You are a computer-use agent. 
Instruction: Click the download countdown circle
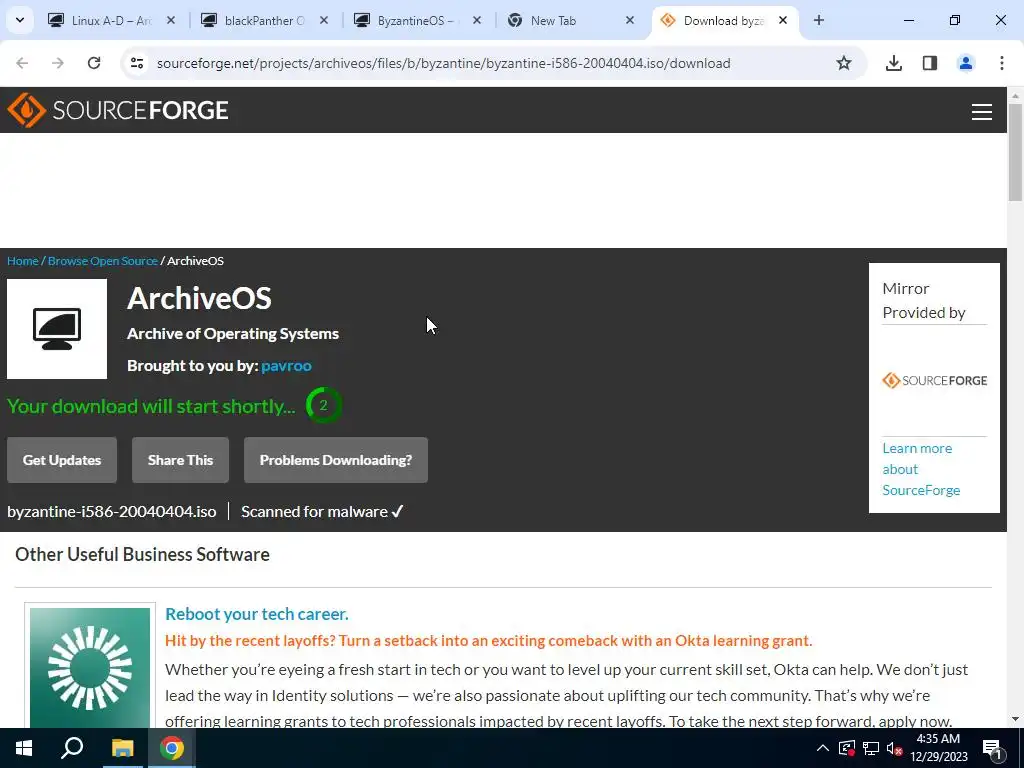click(323, 405)
